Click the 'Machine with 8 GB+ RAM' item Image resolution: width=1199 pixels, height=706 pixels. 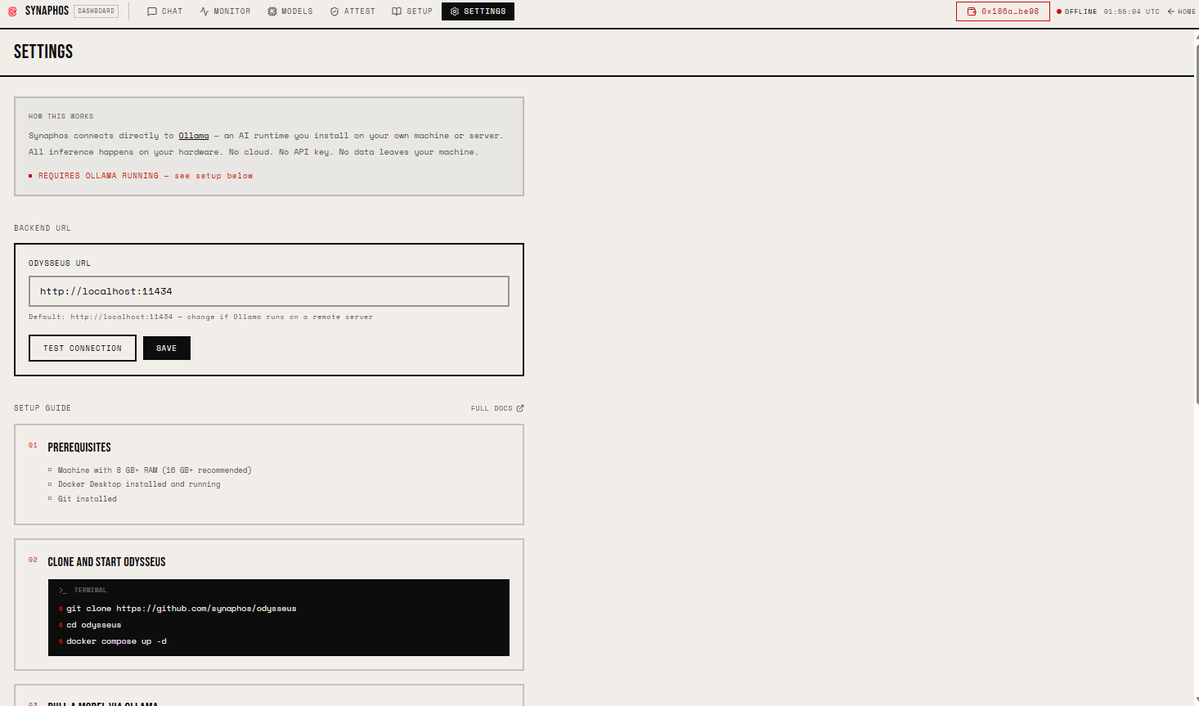(154, 470)
